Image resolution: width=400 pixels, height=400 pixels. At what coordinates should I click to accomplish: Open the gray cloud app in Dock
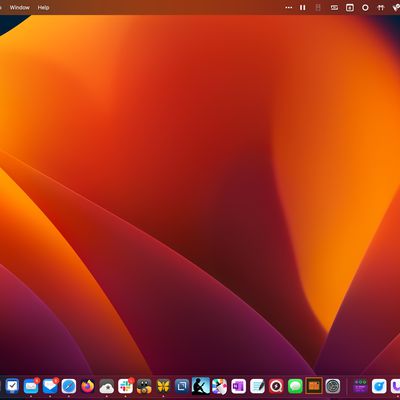(x=107, y=386)
